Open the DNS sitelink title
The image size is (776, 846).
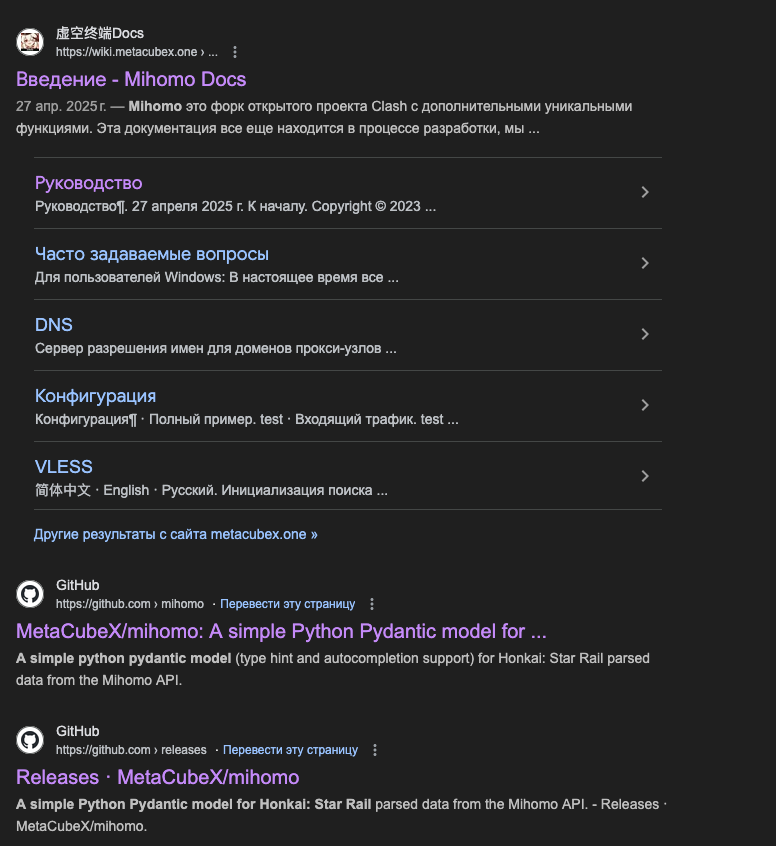53,325
